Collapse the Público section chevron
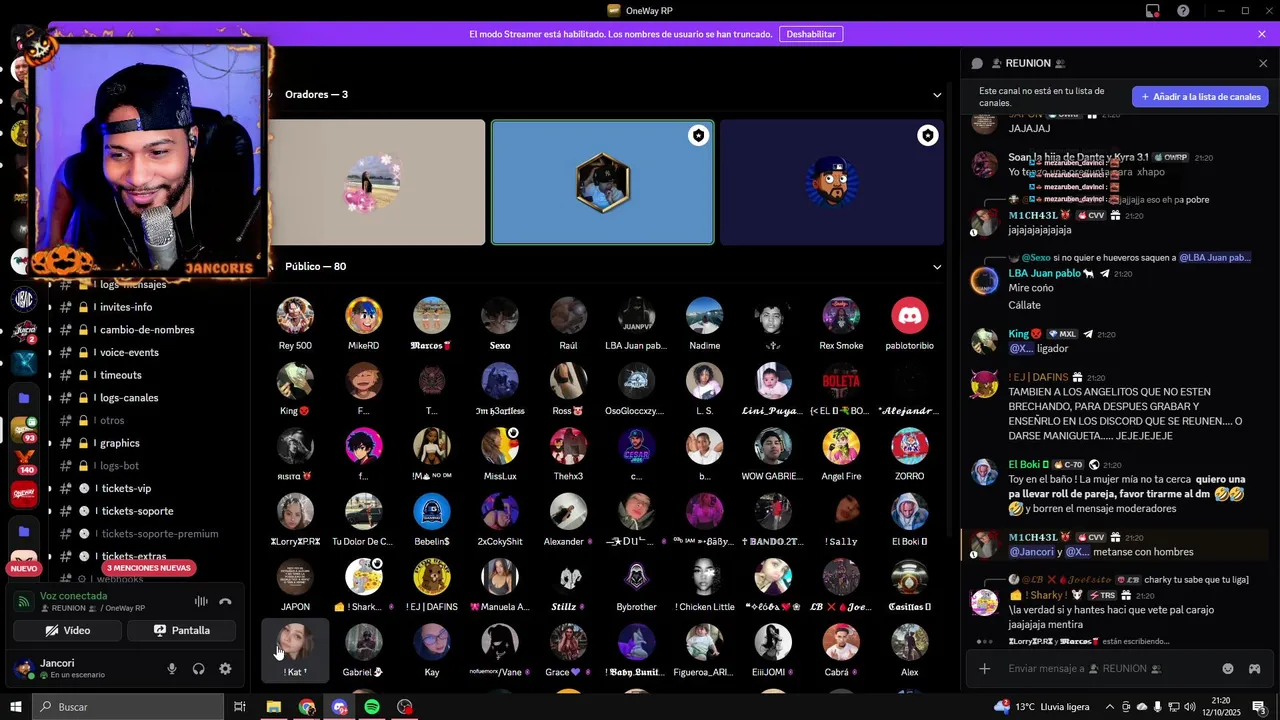1280x720 pixels. pos(937,267)
